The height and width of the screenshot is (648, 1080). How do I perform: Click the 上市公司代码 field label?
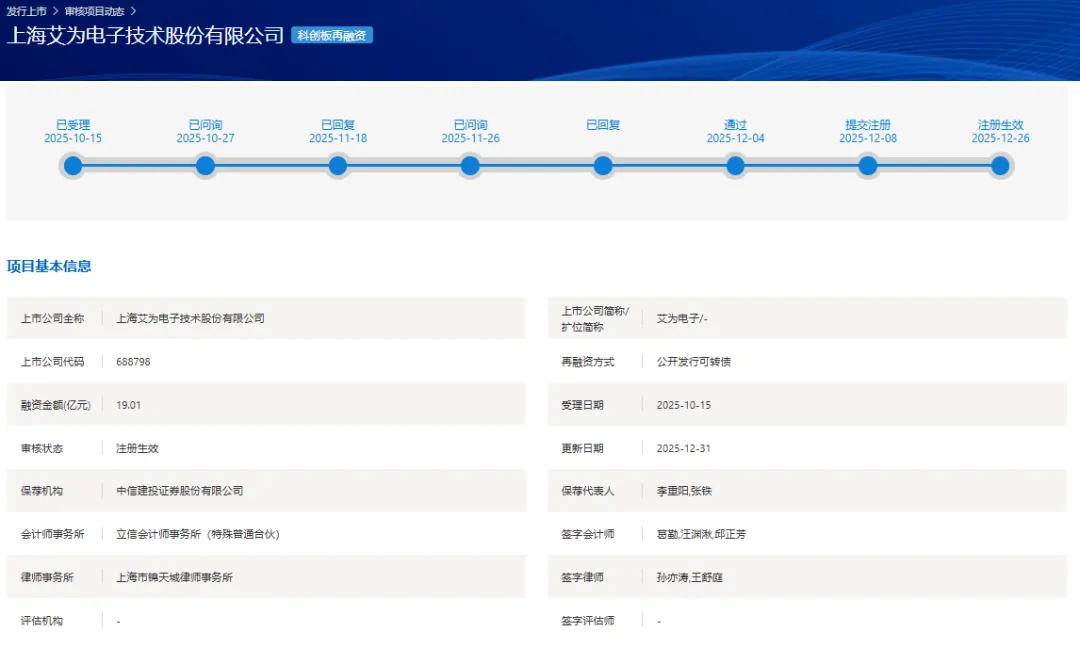coord(52,362)
